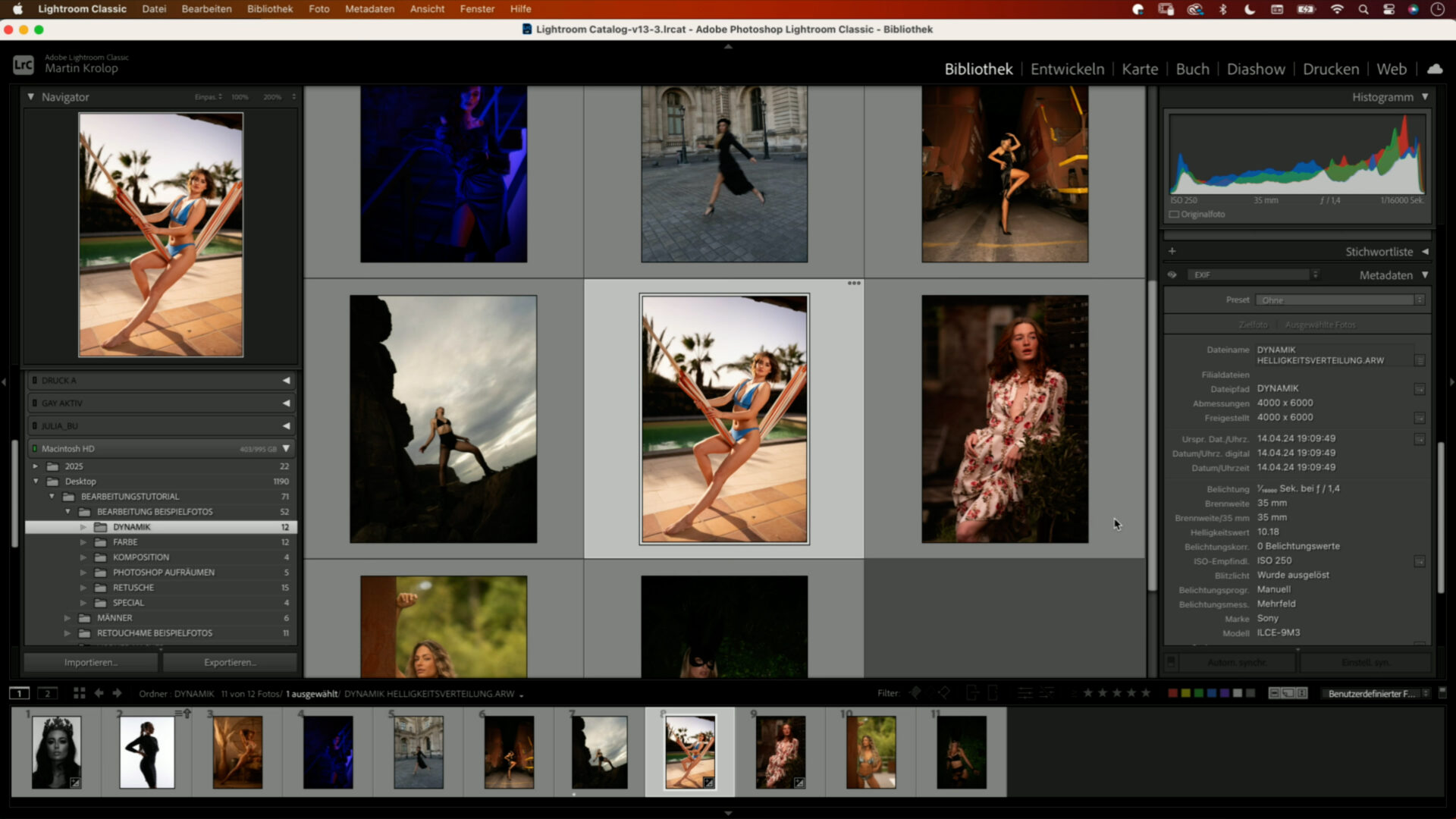The width and height of the screenshot is (1456, 819).
Task: Filter by blue color label
Action: click(1212, 693)
